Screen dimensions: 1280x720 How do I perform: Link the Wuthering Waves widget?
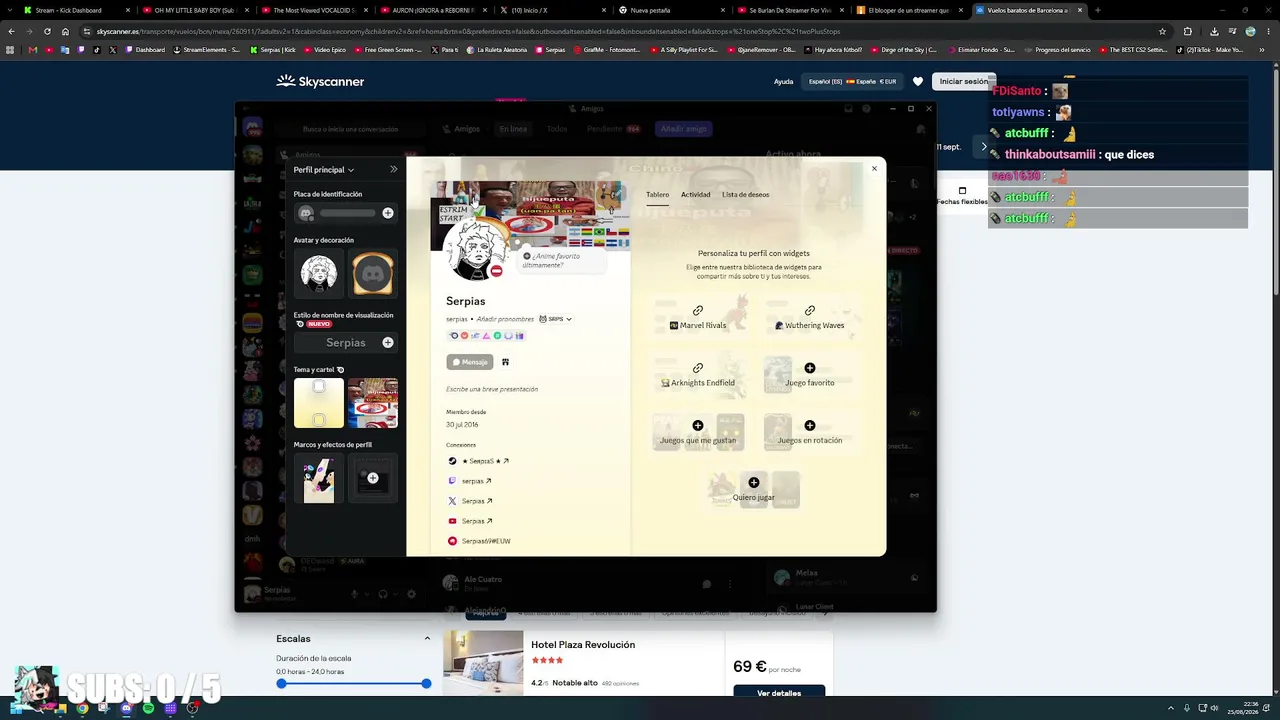click(x=810, y=316)
